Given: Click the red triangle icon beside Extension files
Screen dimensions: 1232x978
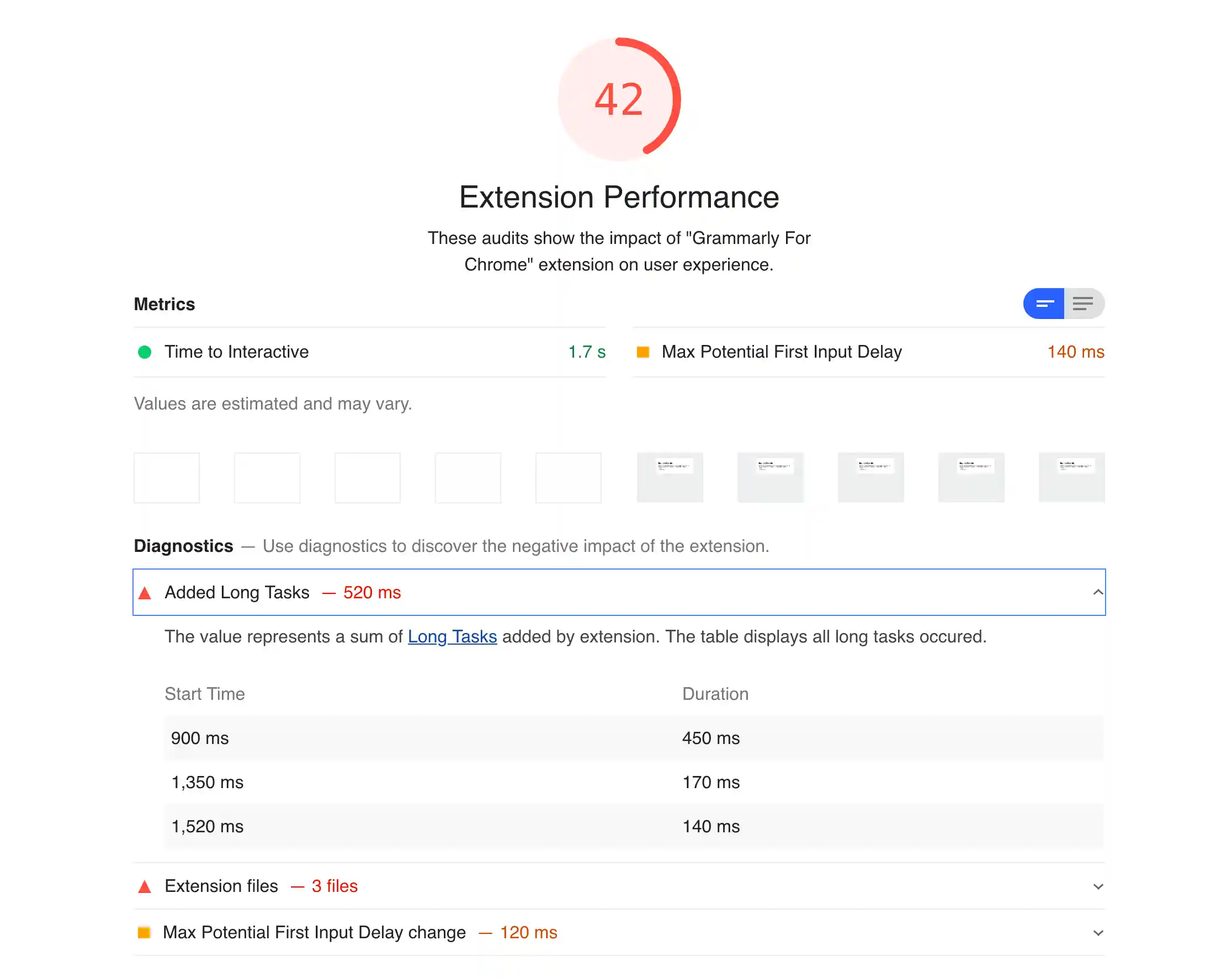Looking at the screenshot, I should (145, 886).
